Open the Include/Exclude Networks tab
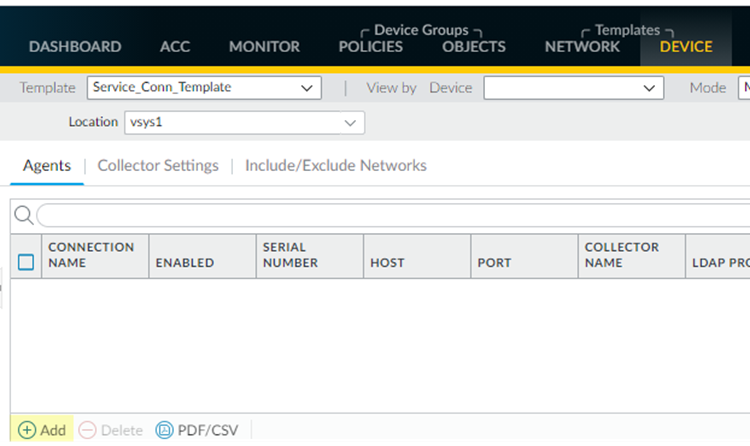 coord(335,165)
